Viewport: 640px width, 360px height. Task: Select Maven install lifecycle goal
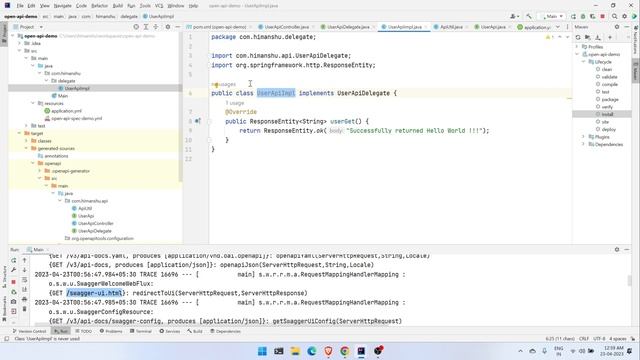[x=607, y=114]
